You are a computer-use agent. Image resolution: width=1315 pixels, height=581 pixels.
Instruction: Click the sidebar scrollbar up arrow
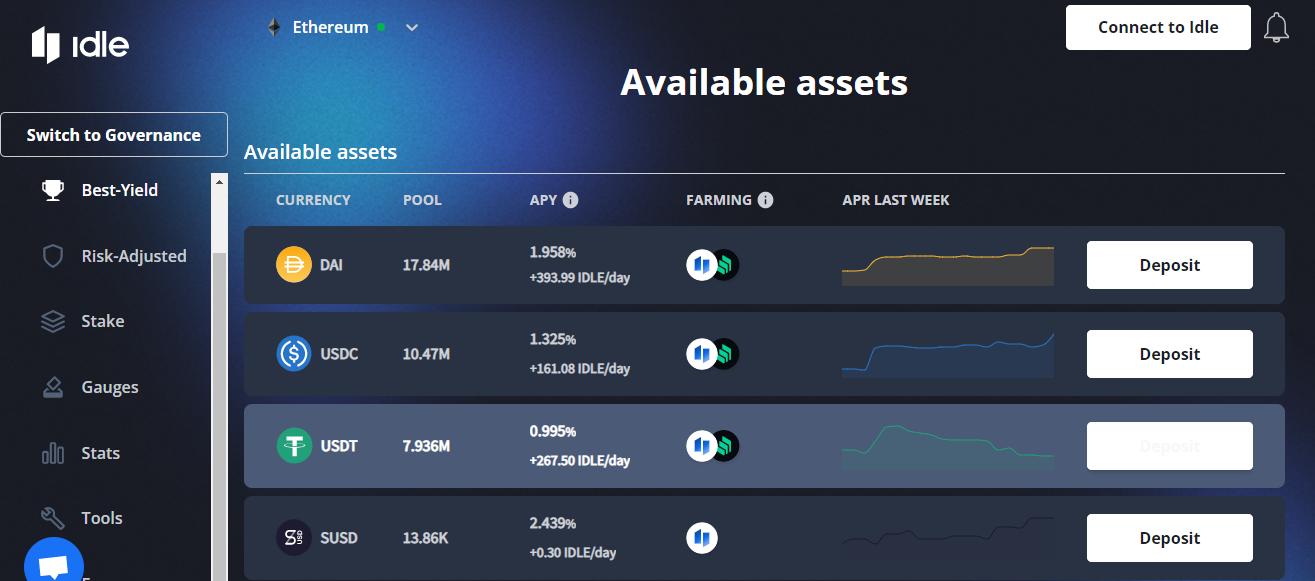(x=220, y=181)
